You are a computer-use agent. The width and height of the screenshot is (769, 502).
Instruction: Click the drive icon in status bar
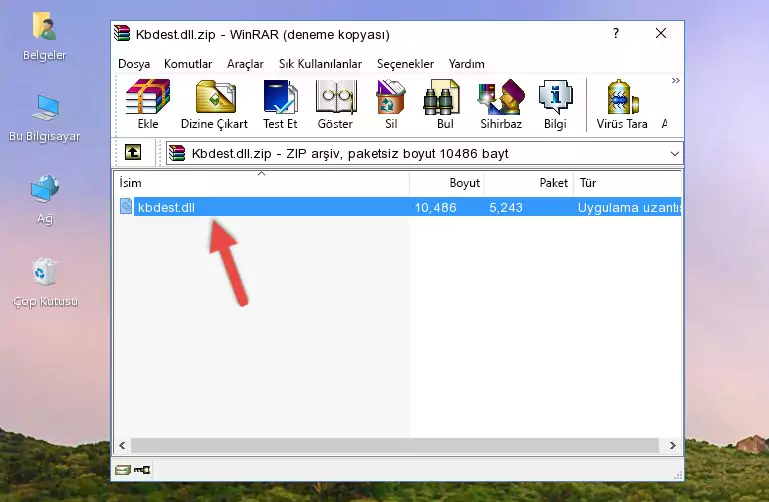coord(123,470)
